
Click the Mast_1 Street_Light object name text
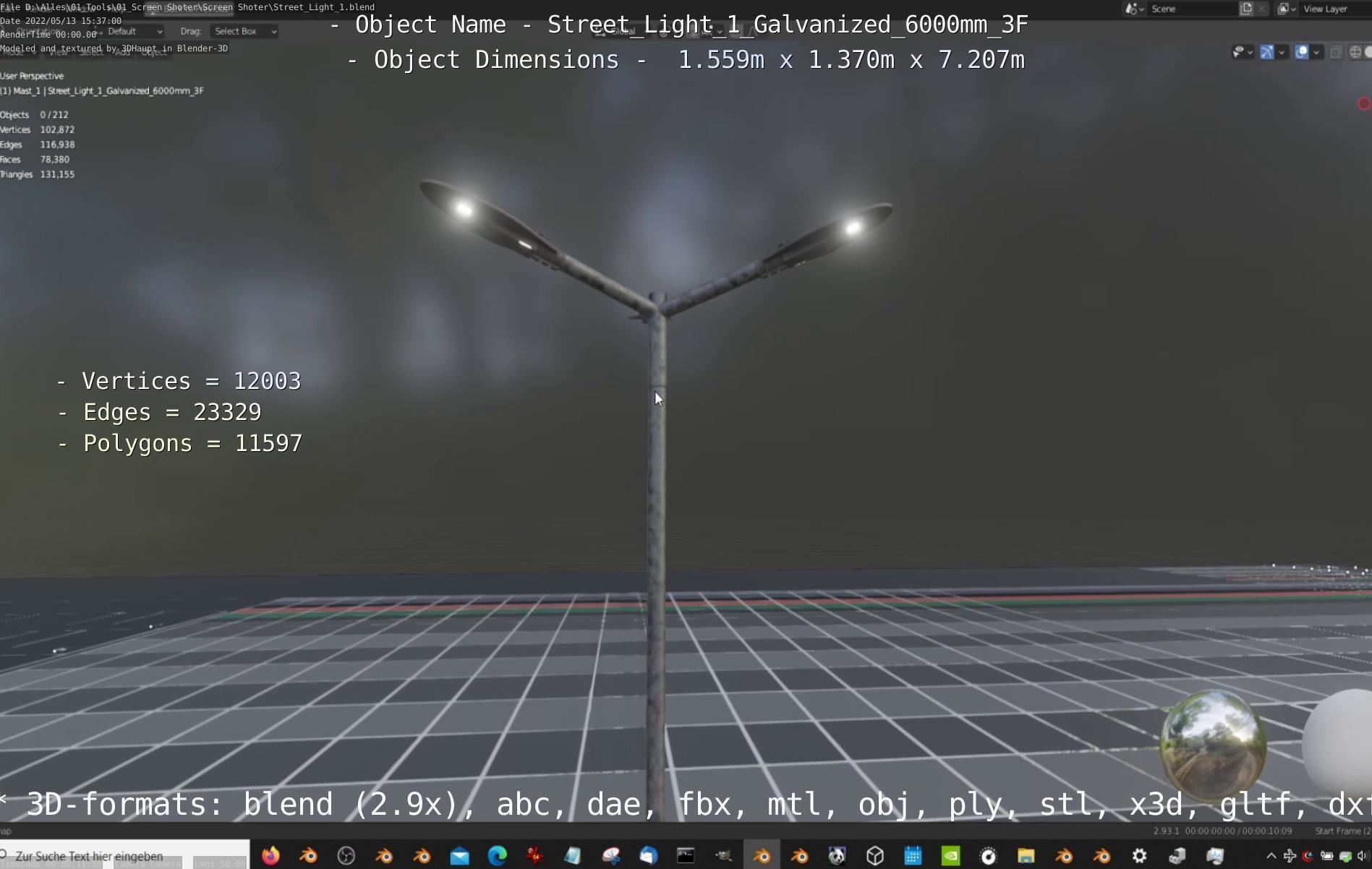point(102,91)
